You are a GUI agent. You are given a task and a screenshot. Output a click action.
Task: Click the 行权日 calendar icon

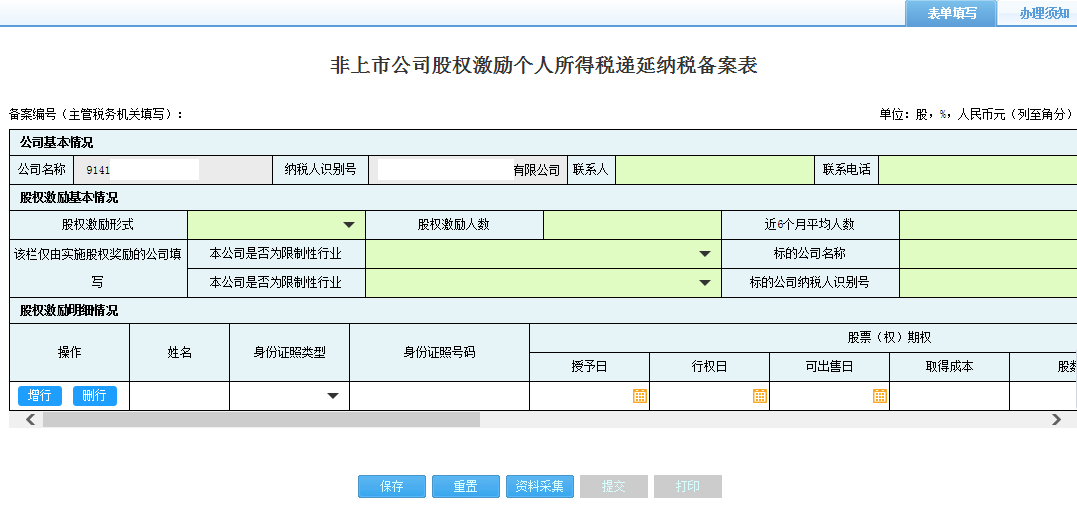click(x=759, y=396)
